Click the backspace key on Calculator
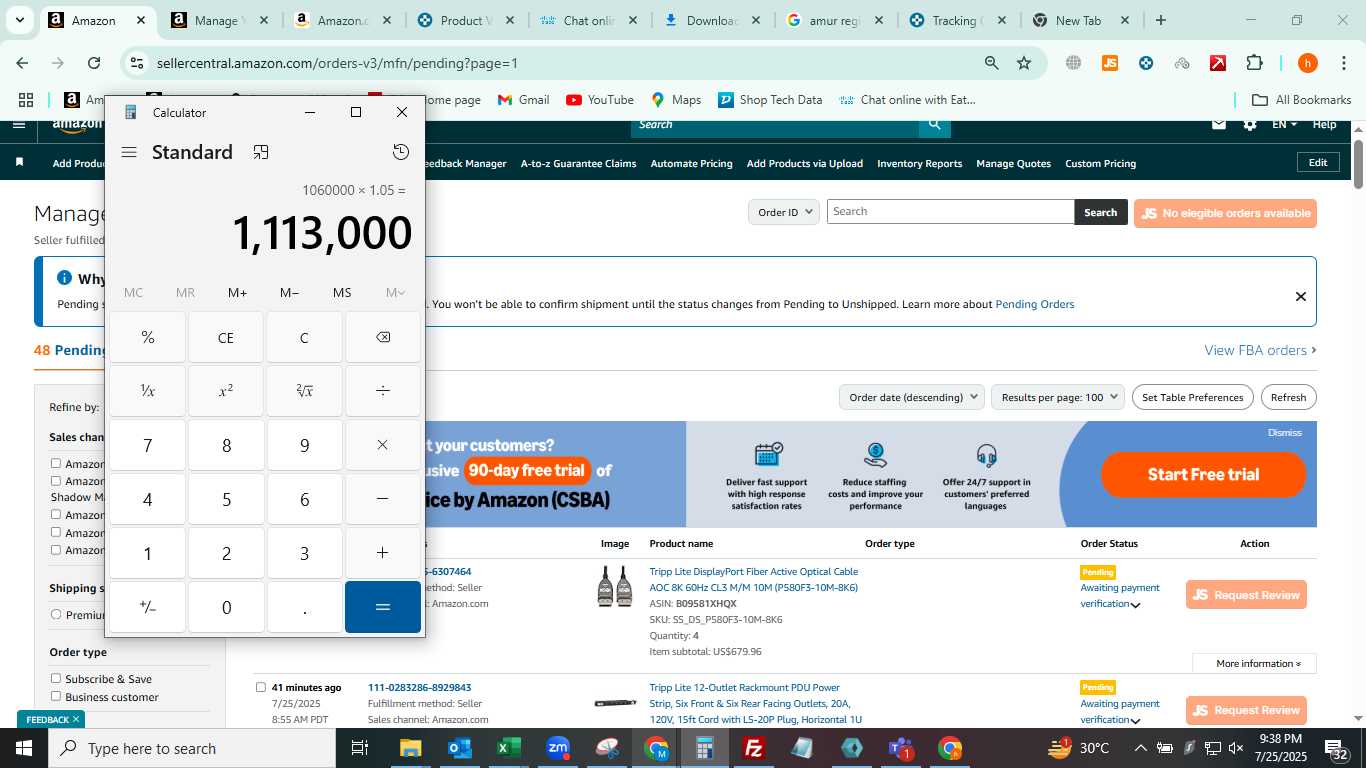Viewport: 1366px width, 768px height. 383,337
